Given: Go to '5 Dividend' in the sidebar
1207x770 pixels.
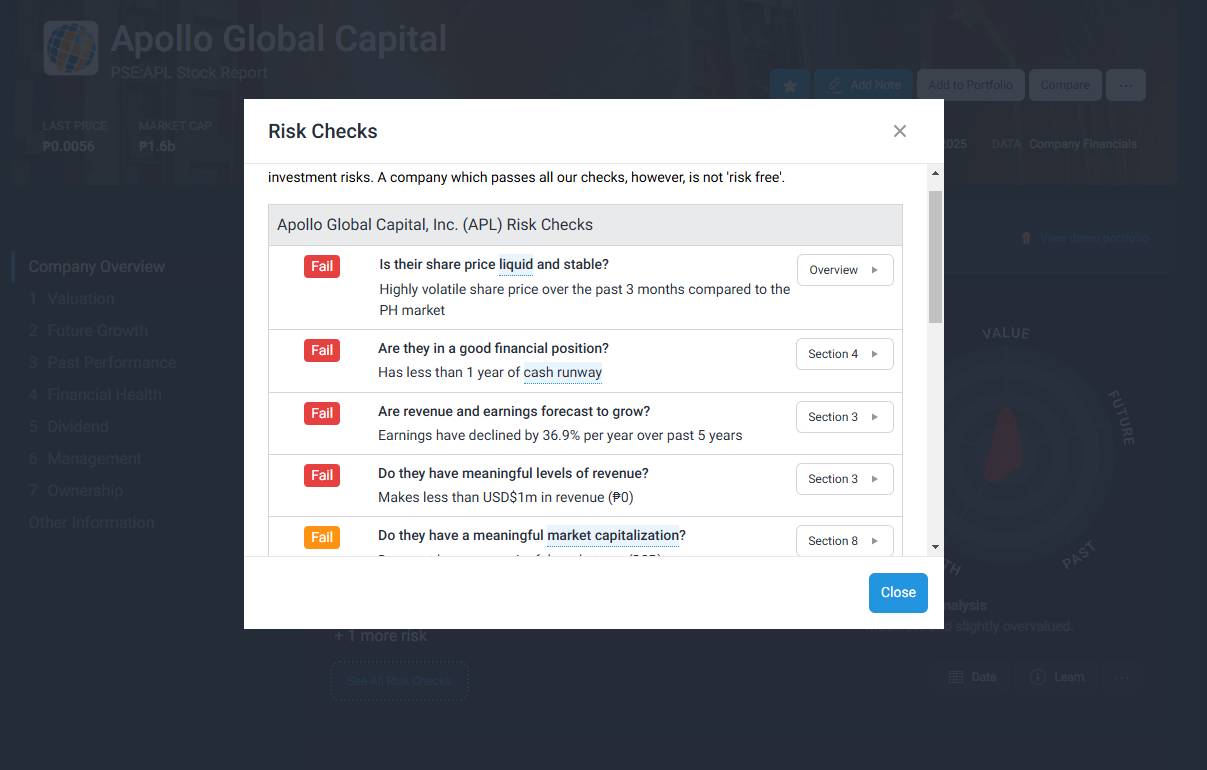Looking at the screenshot, I should [68, 427].
